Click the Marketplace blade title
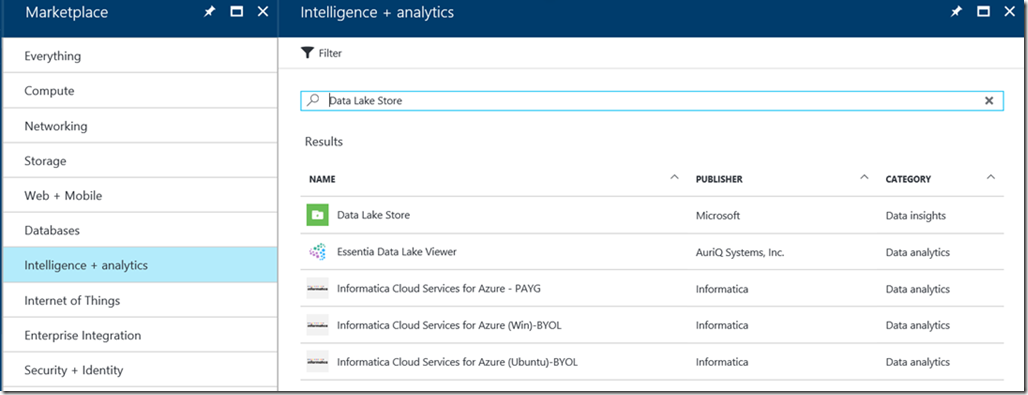 click(x=67, y=12)
